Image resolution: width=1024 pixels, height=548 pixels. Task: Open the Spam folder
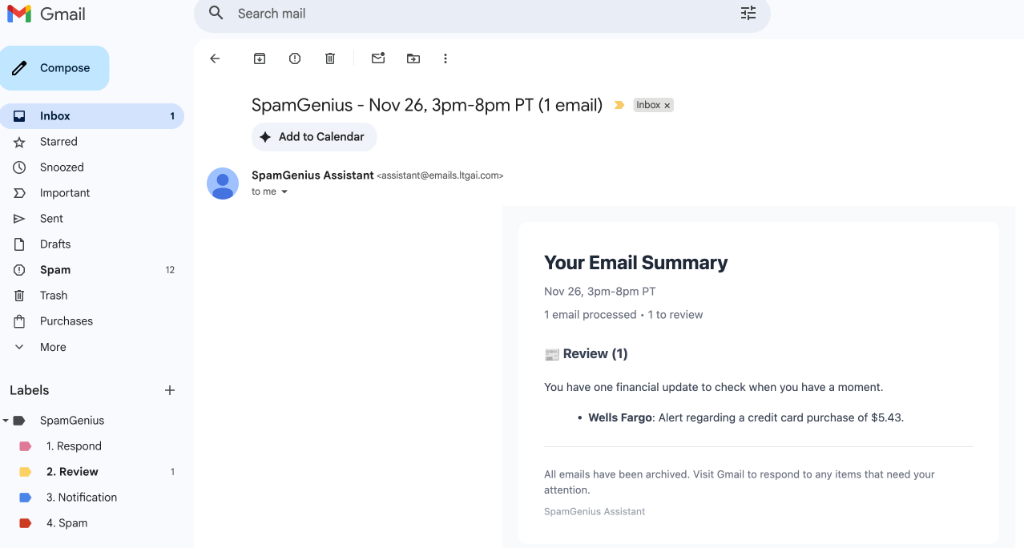coord(55,270)
